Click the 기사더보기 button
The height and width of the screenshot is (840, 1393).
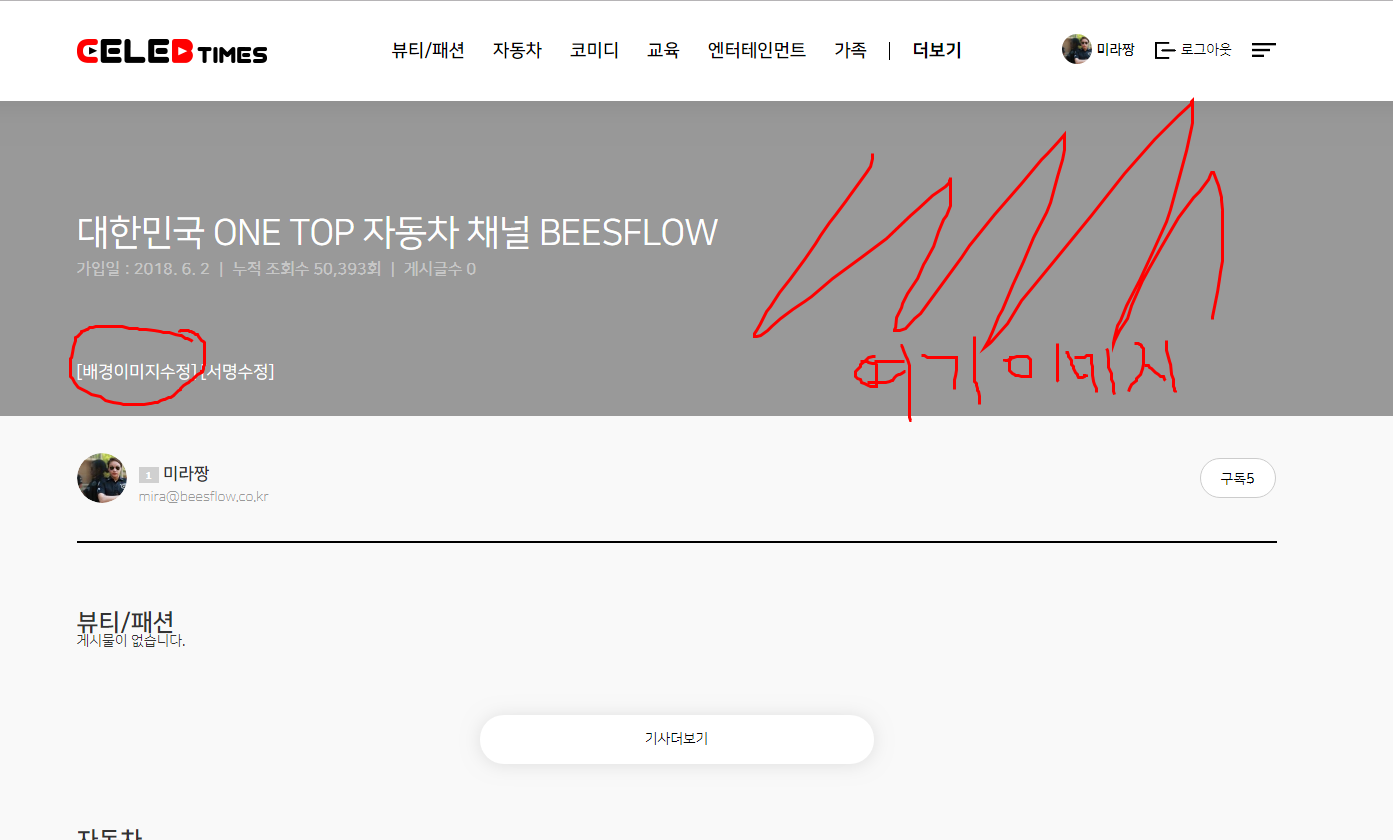tap(677, 739)
